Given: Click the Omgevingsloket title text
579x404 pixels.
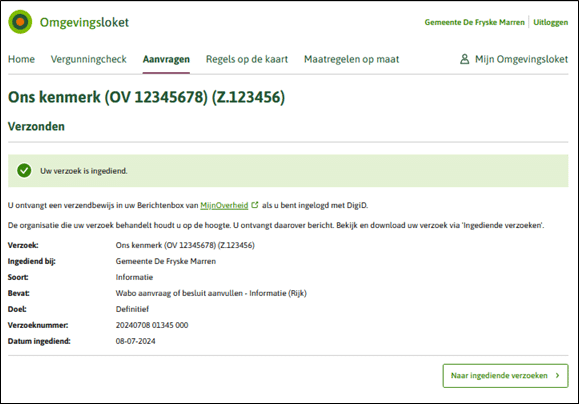Looking at the screenshot, I should point(84,23).
